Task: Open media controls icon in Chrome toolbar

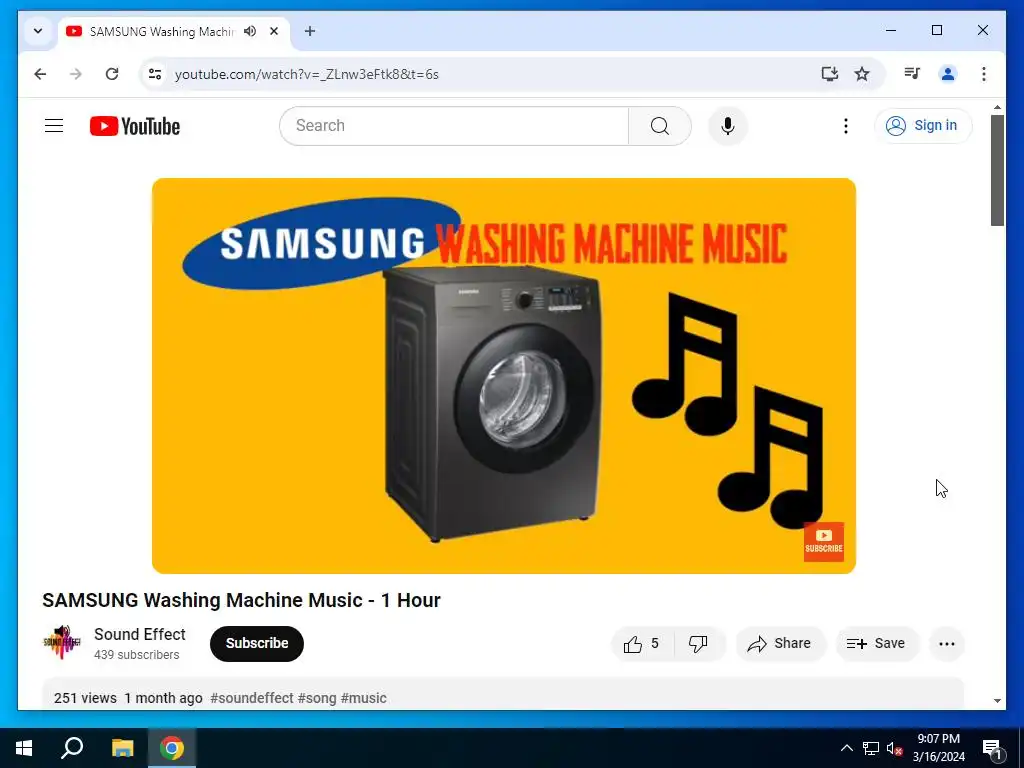Action: tap(912, 74)
